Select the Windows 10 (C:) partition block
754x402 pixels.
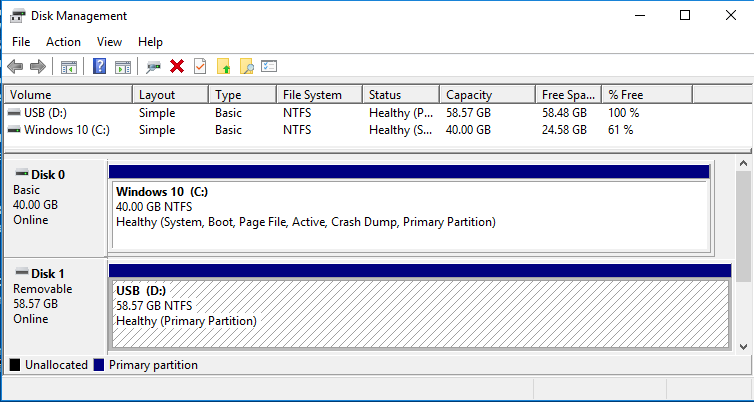pyautogui.click(x=409, y=207)
